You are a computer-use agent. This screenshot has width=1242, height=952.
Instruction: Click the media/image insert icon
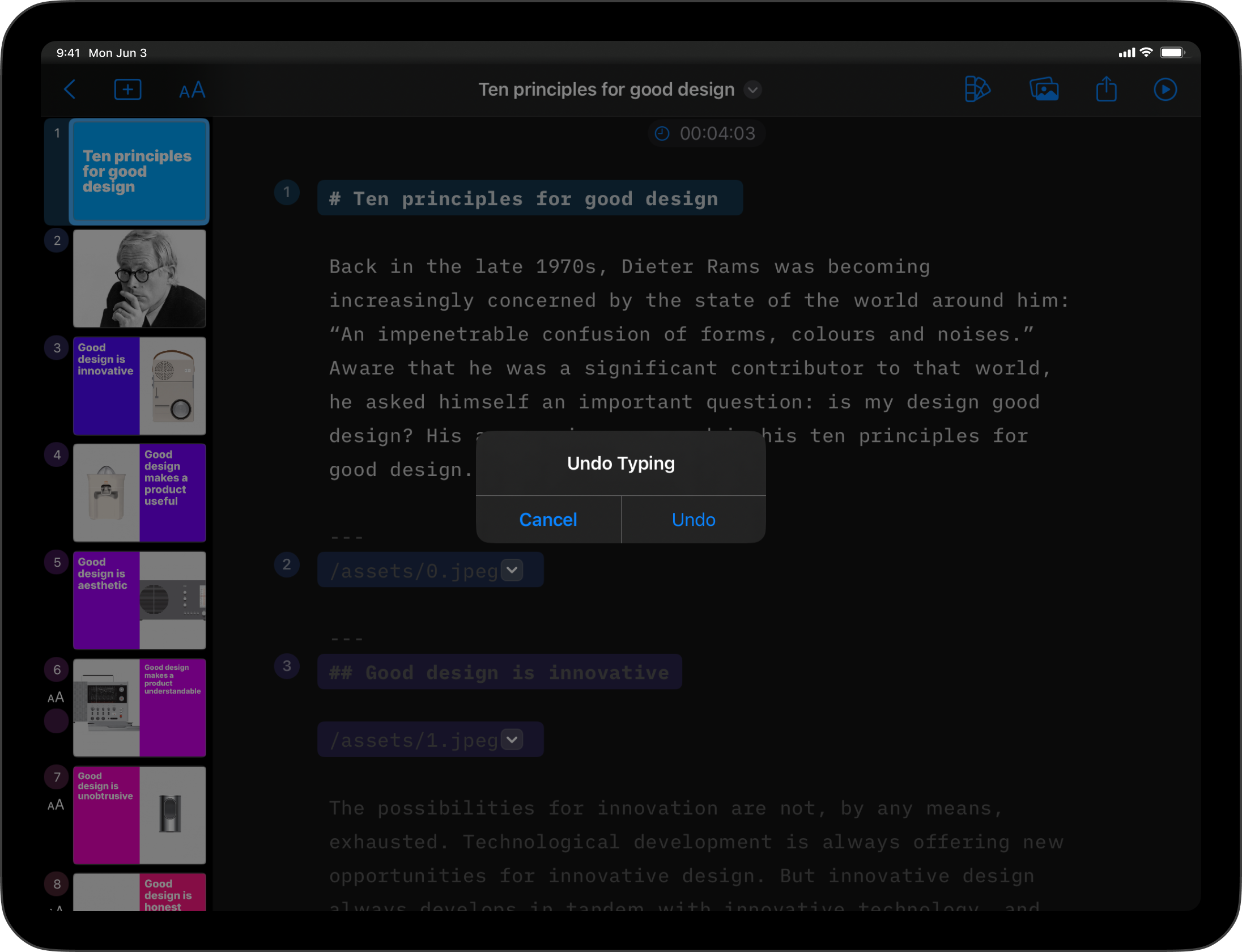click(1043, 89)
